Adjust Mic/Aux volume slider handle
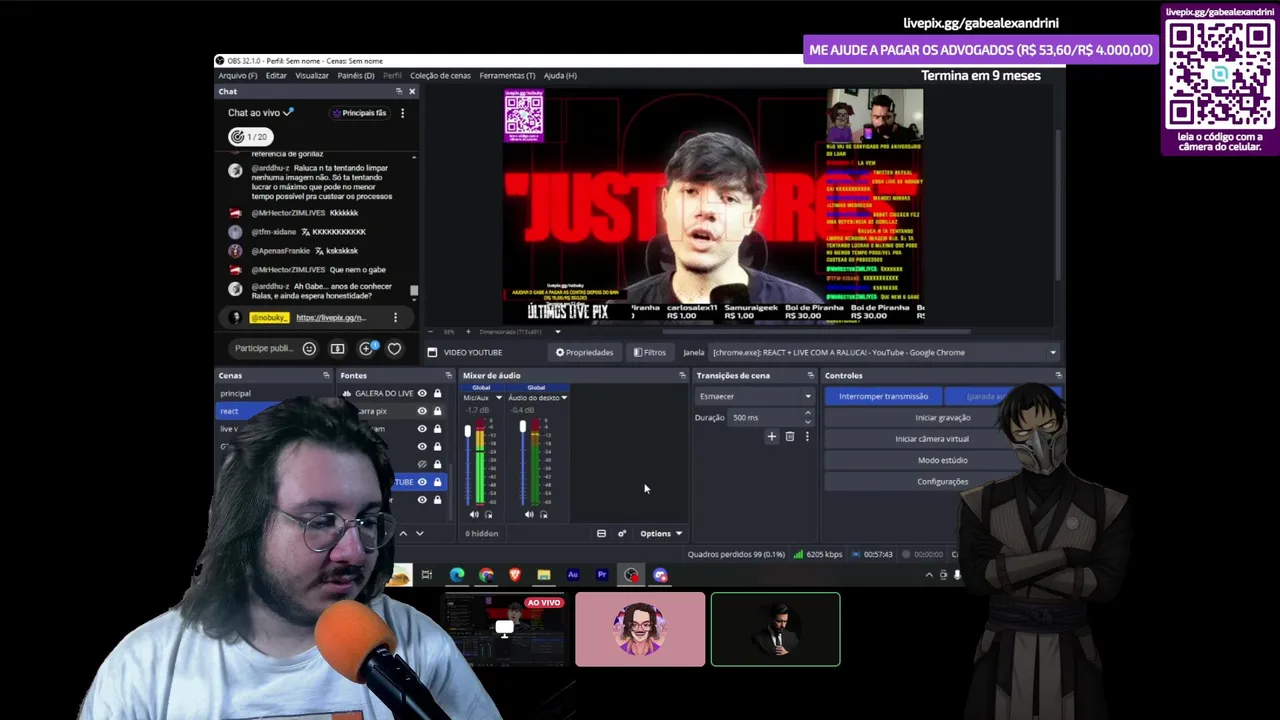This screenshot has height=720, width=1280. coord(467,431)
